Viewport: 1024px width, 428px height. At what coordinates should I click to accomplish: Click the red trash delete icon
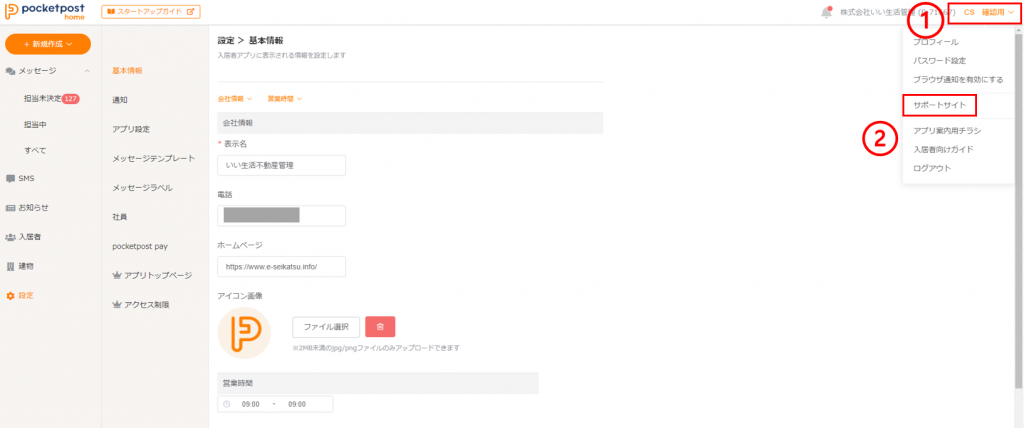pos(380,327)
